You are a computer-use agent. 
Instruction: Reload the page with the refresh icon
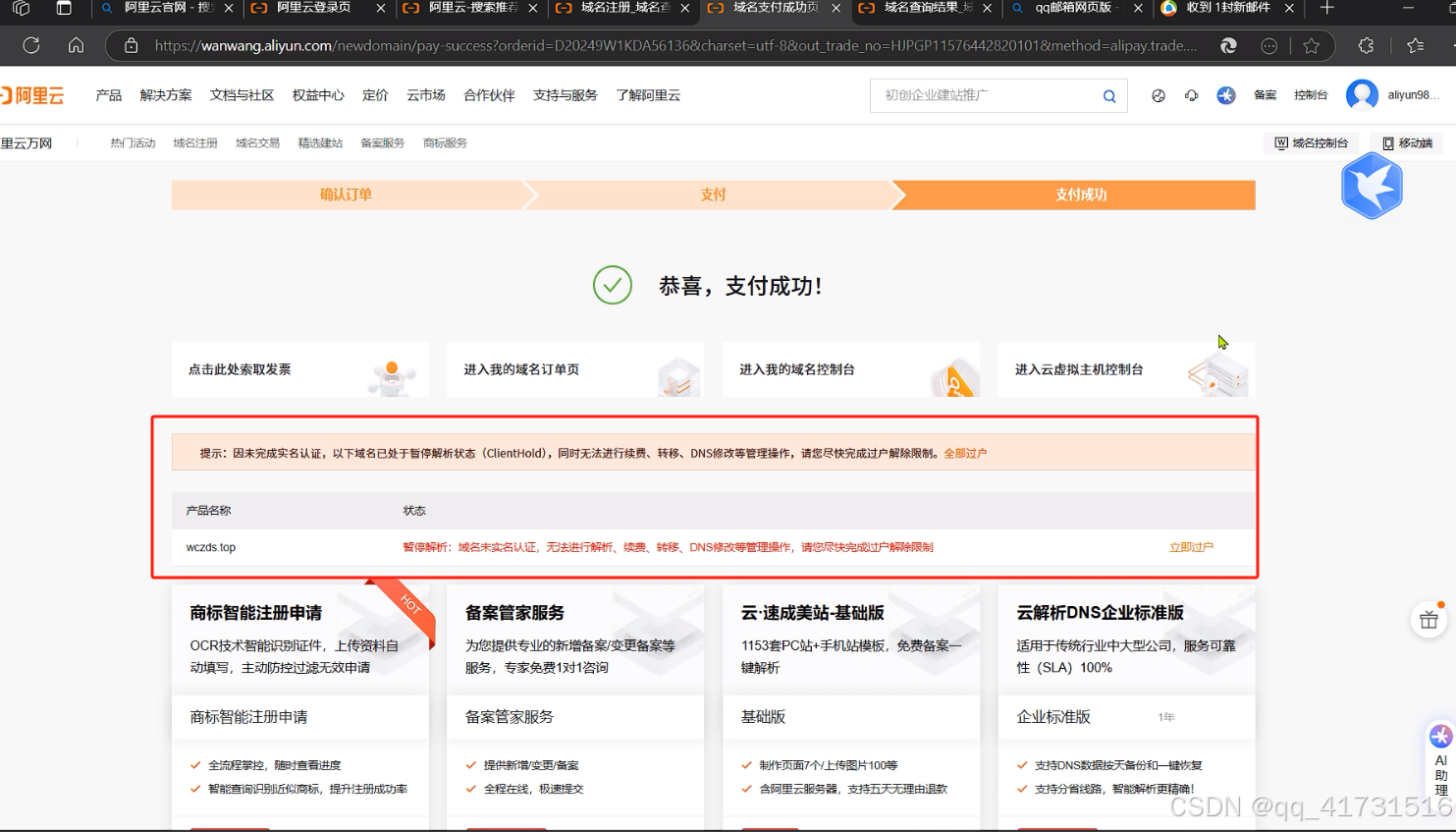pos(31,45)
